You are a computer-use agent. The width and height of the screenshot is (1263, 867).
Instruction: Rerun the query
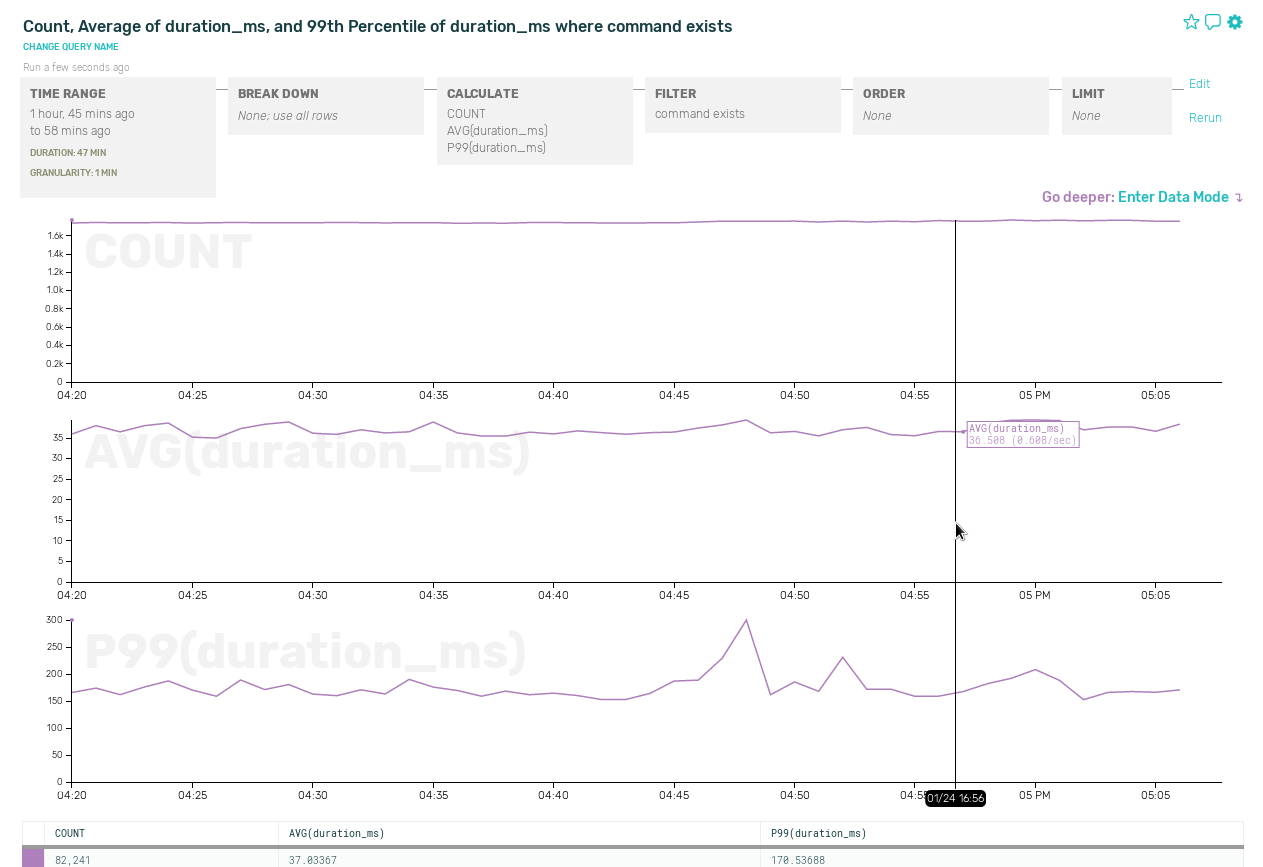pyautogui.click(x=1205, y=118)
